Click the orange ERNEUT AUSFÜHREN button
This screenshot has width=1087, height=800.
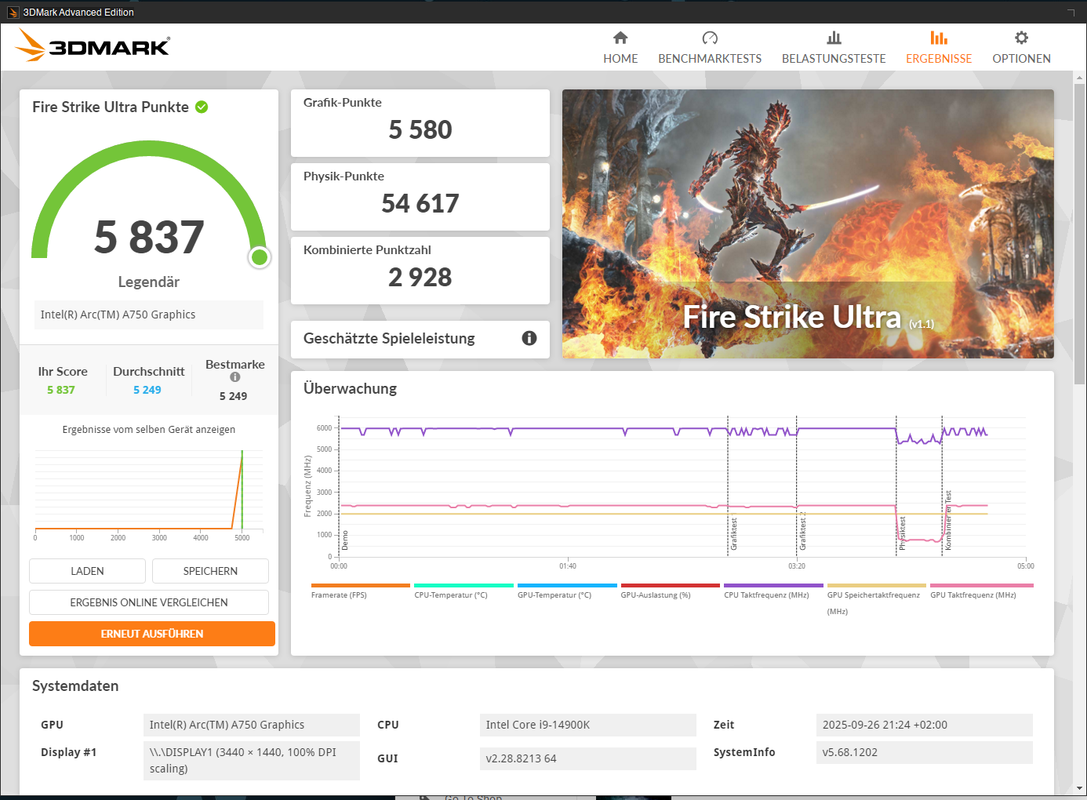152,634
